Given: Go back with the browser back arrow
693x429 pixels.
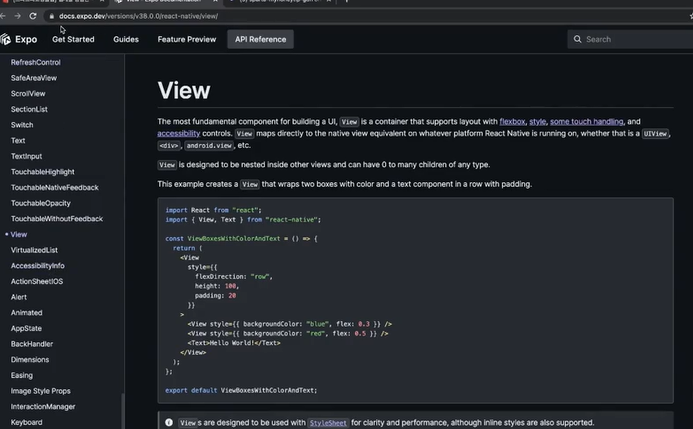Looking at the screenshot, I should pyautogui.click(x=3, y=16).
